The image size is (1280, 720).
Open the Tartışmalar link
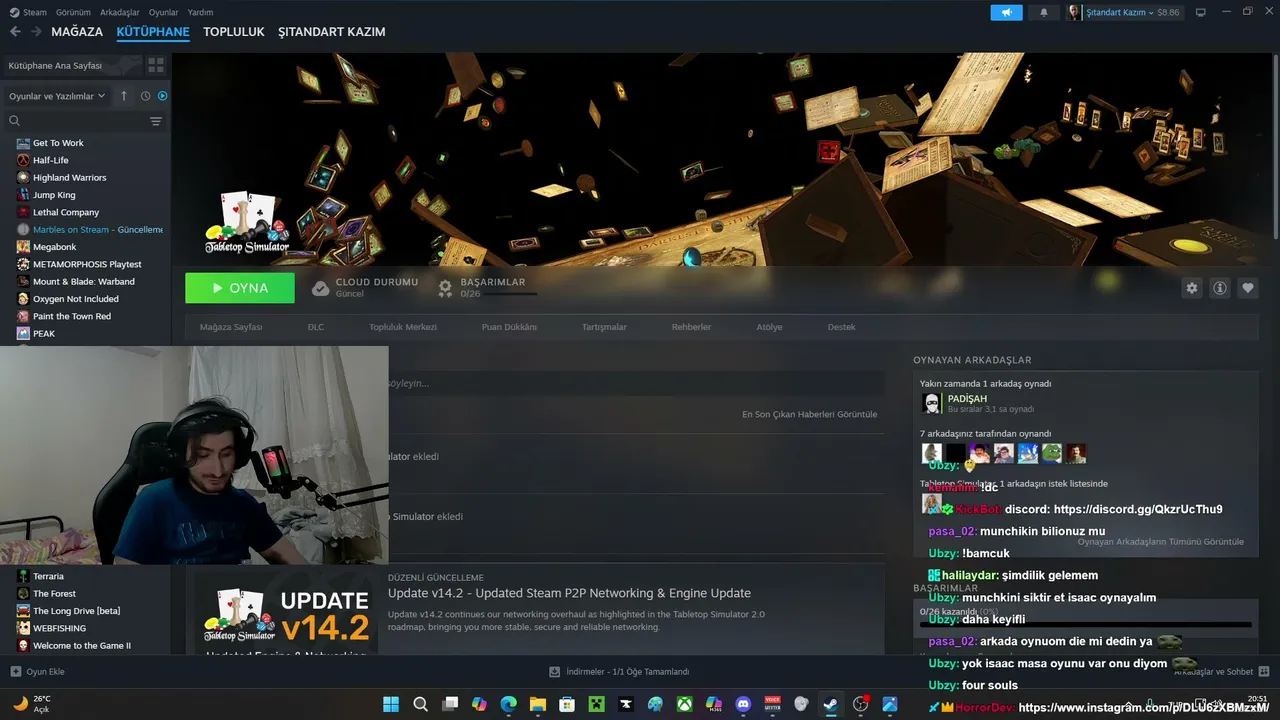coord(605,327)
